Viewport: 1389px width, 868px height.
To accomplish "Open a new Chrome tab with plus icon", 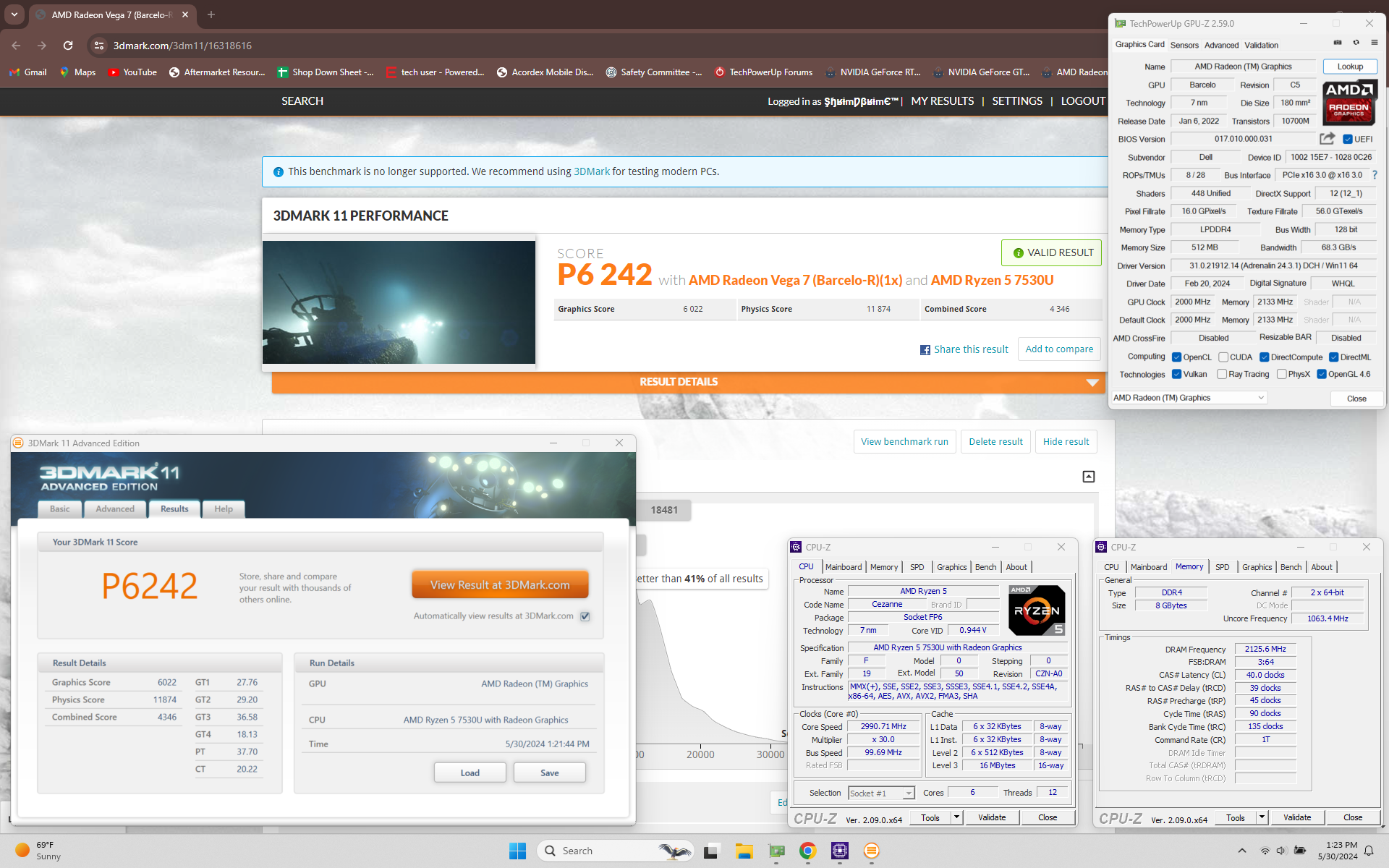I will point(211,14).
